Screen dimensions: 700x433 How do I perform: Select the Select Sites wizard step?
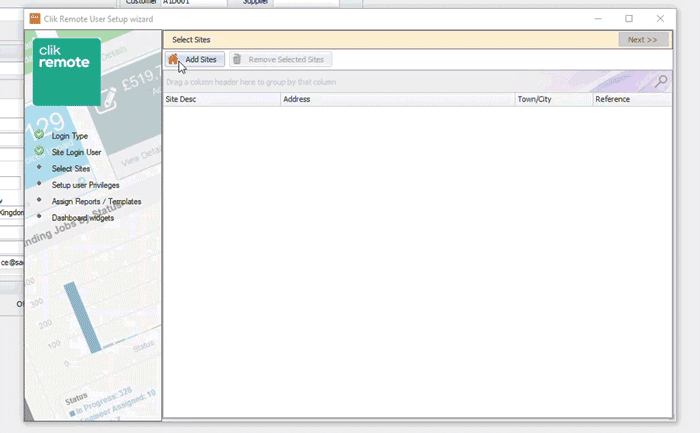tap(71, 169)
